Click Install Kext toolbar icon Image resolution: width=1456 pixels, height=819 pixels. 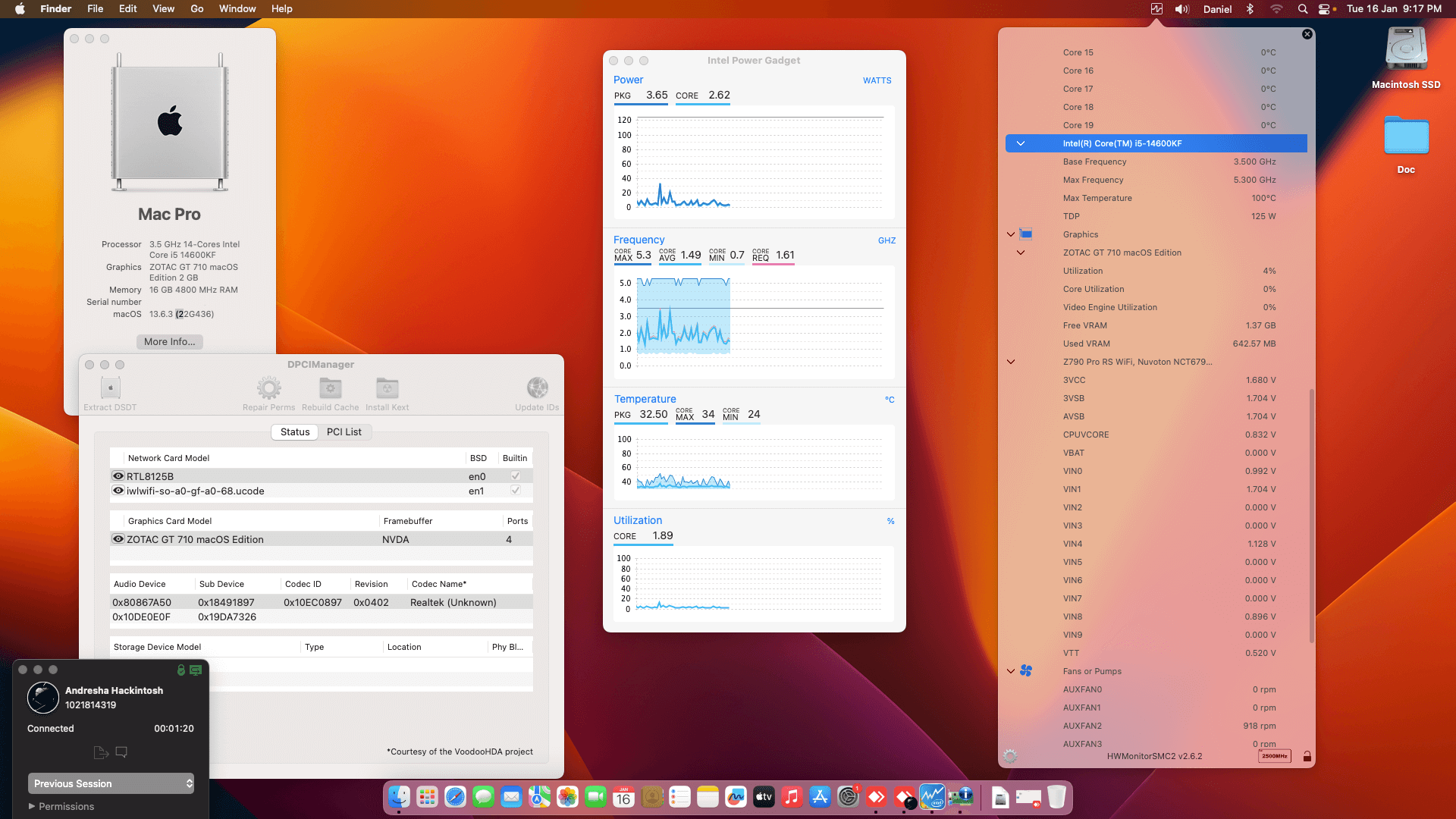click(x=387, y=388)
